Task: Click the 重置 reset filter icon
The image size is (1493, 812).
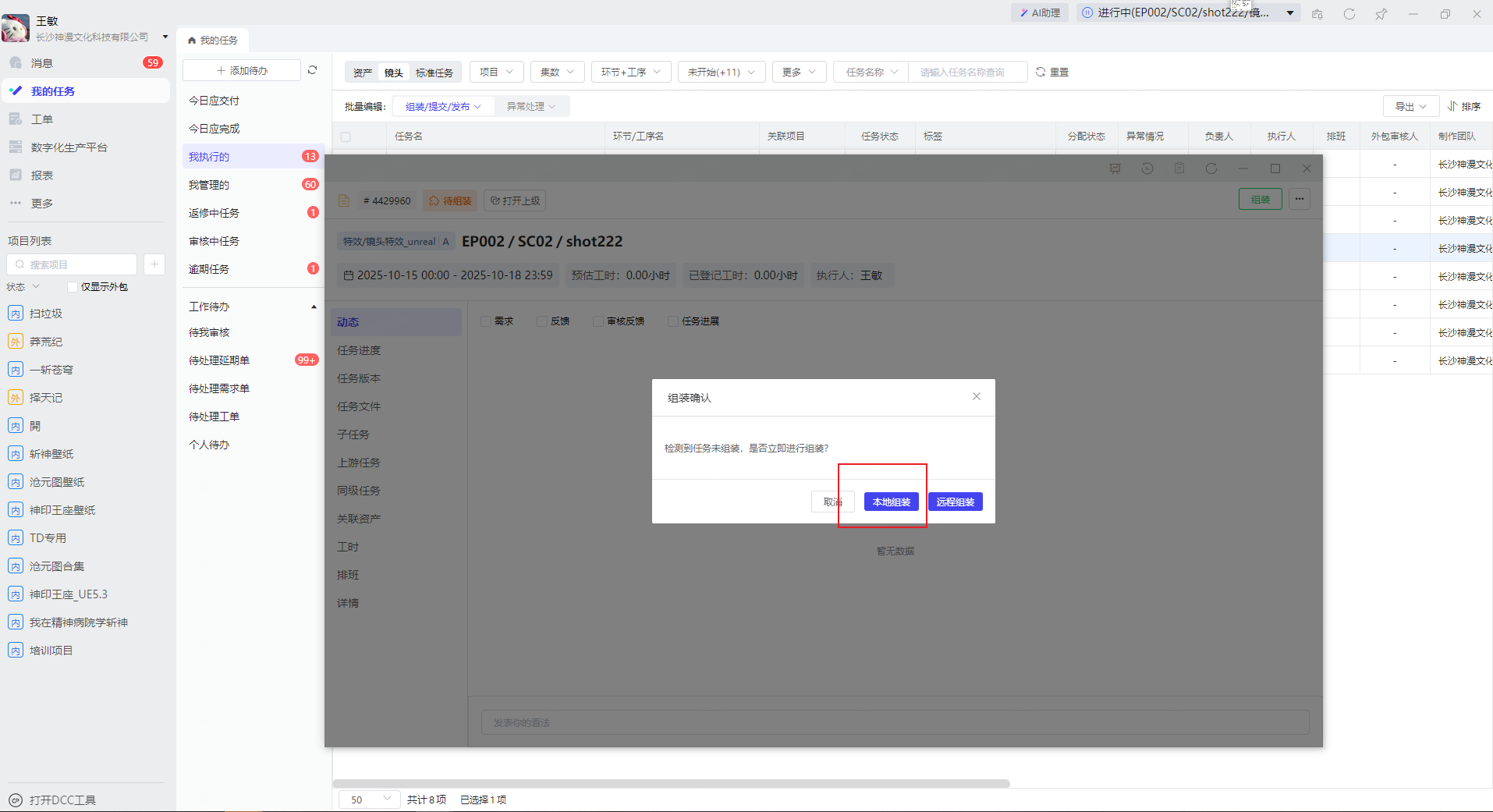Action: pos(1041,72)
